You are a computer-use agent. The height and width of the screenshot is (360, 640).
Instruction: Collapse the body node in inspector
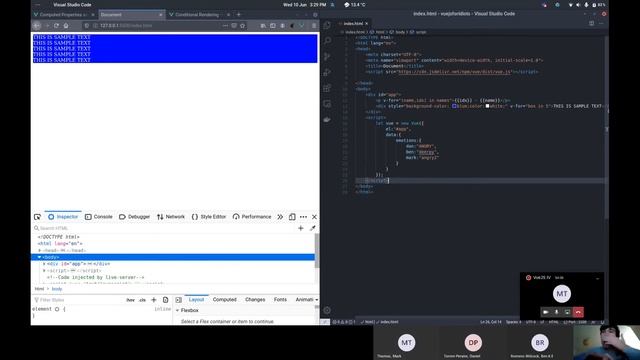click(40, 257)
